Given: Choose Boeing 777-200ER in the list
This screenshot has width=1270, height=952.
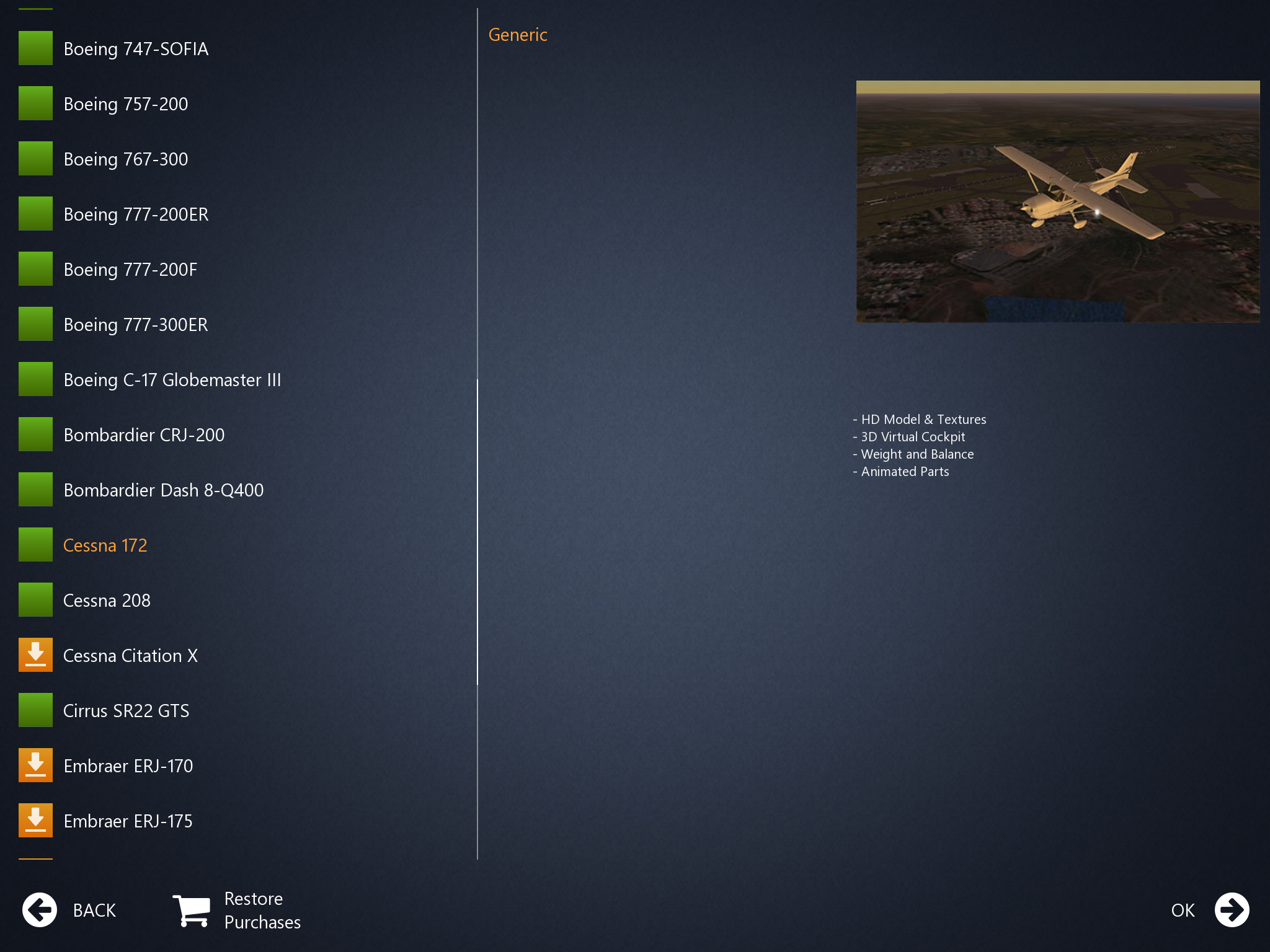Looking at the screenshot, I should pyautogui.click(x=136, y=214).
